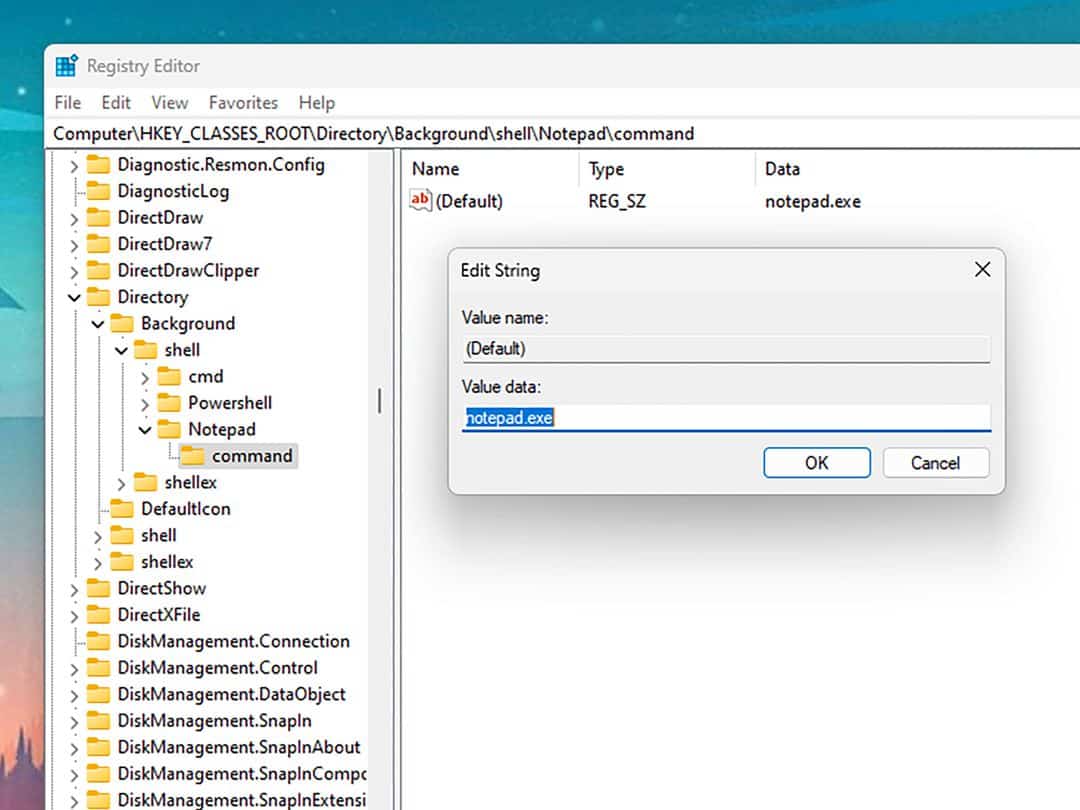
Task: Select the DiskManagement.DataObject folder icon
Action: (x=98, y=694)
